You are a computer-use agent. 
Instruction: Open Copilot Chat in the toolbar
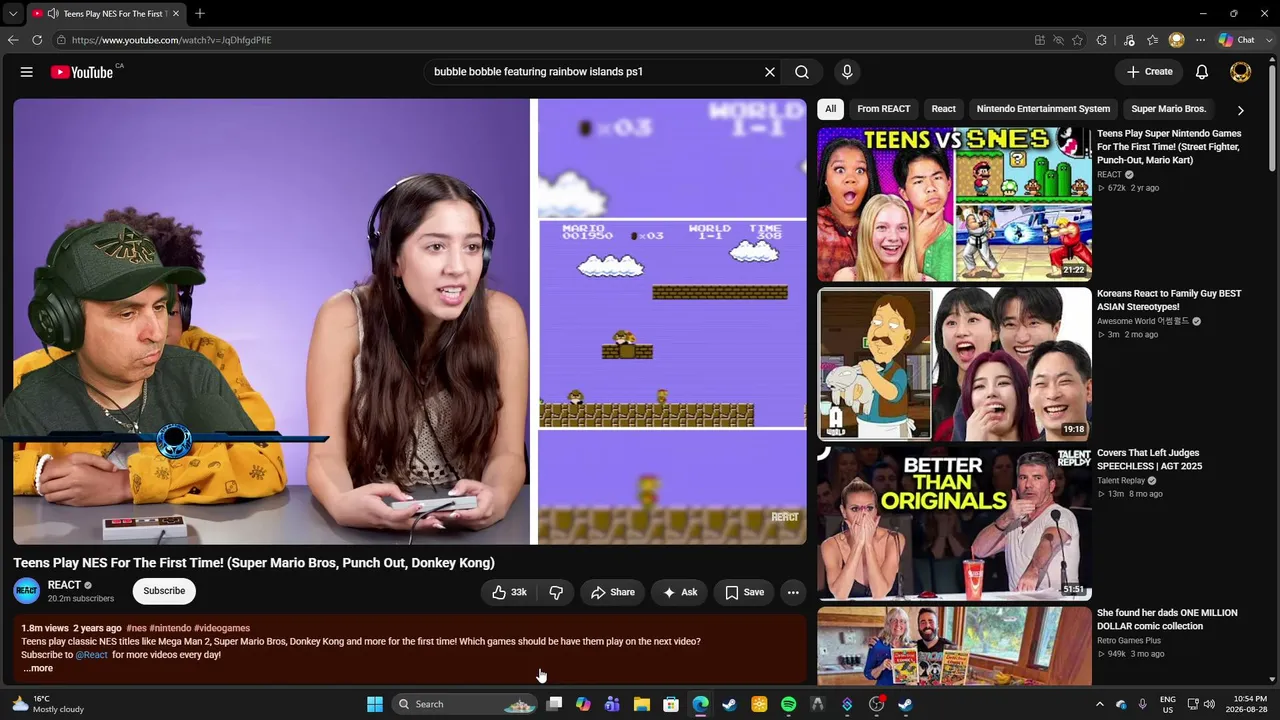pyautogui.click(x=1237, y=40)
